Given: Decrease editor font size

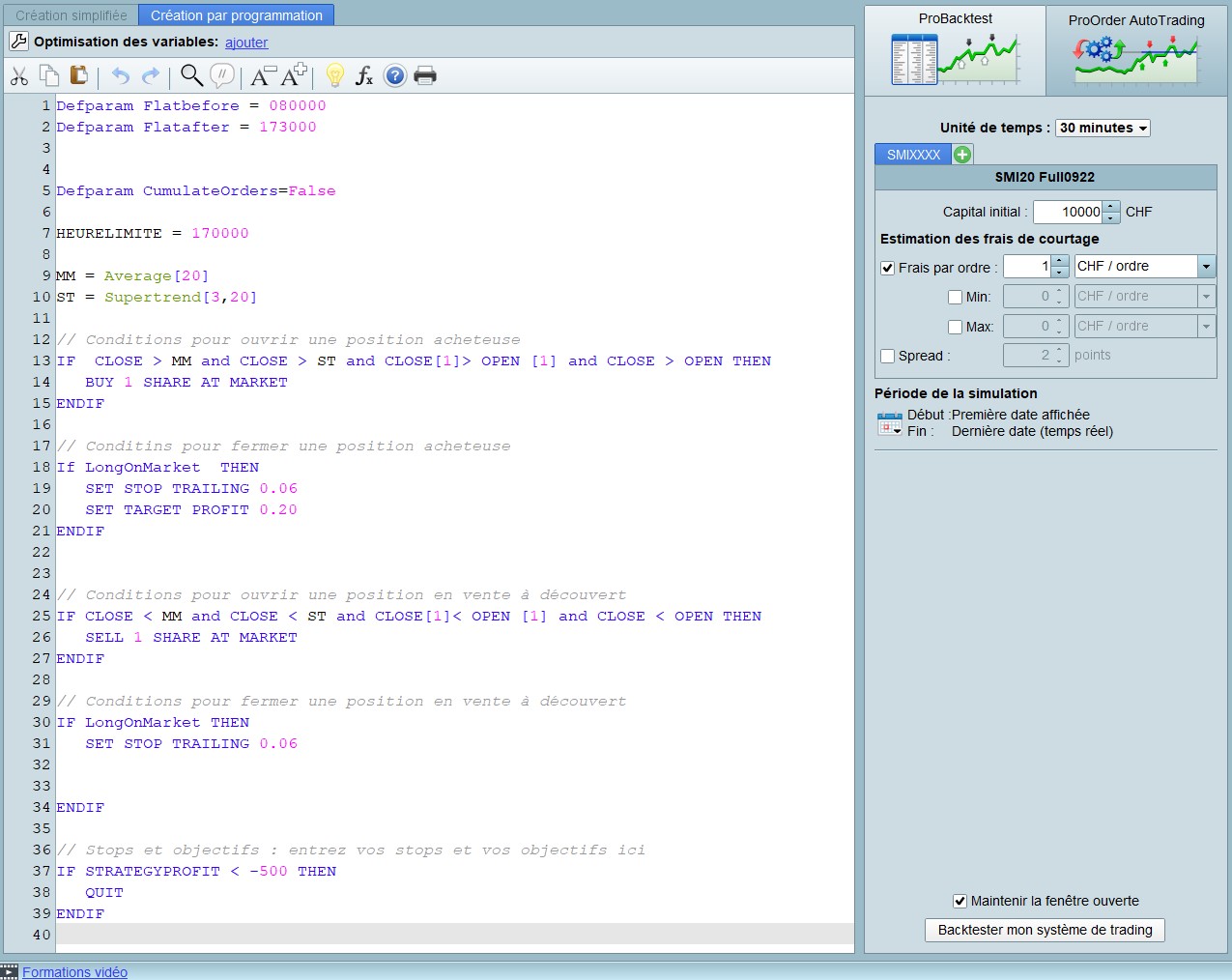Looking at the screenshot, I should [x=263, y=76].
